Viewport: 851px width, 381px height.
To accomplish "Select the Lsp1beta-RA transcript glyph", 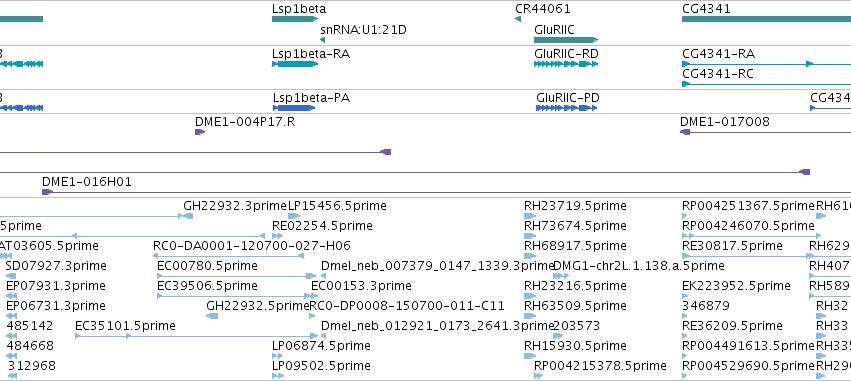I will point(295,64).
